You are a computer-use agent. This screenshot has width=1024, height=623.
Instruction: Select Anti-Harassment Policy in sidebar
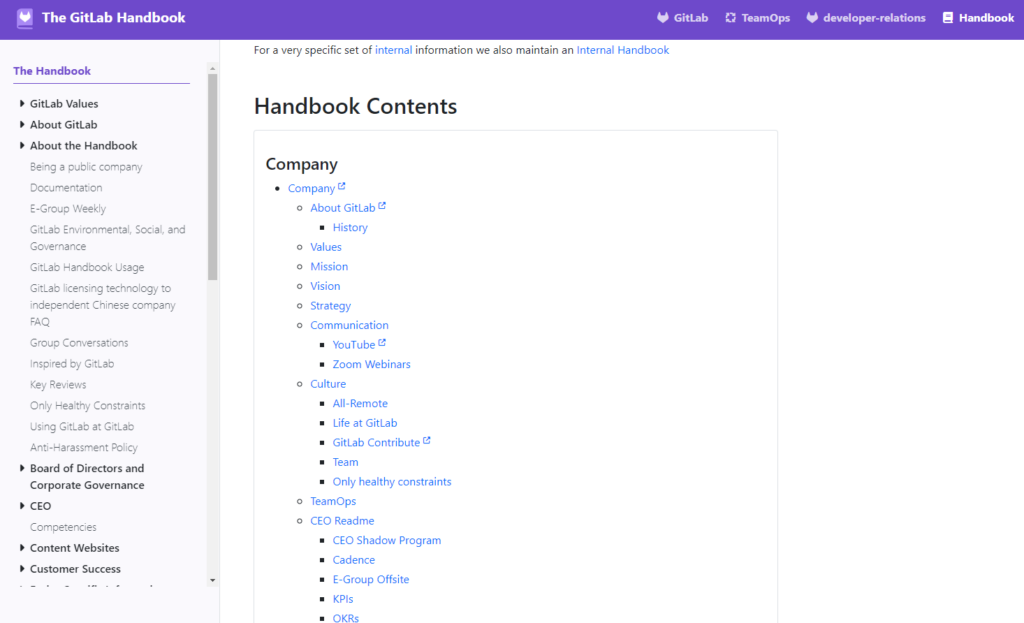click(84, 447)
